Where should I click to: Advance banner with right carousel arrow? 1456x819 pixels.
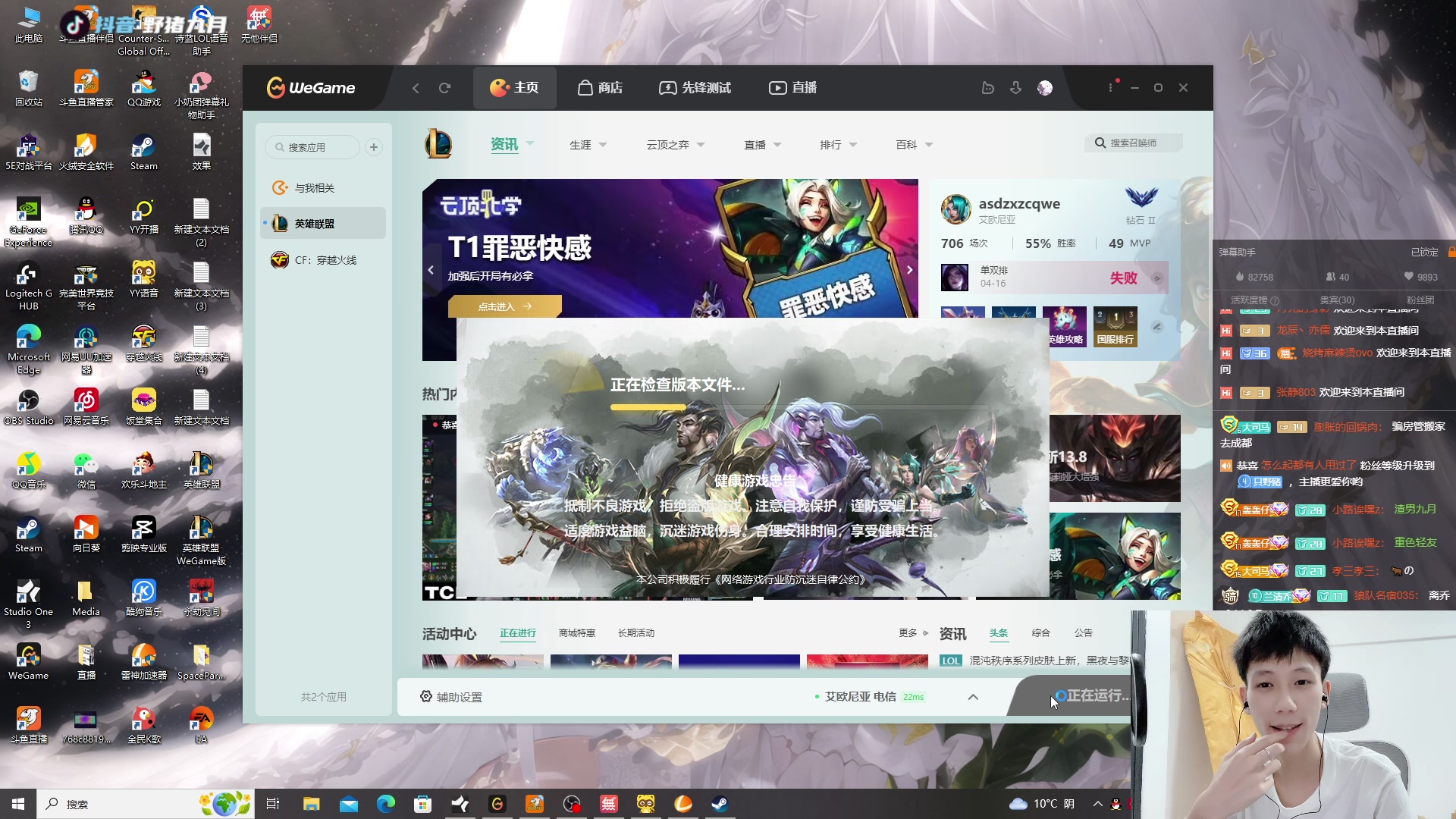(x=909, y=270)
